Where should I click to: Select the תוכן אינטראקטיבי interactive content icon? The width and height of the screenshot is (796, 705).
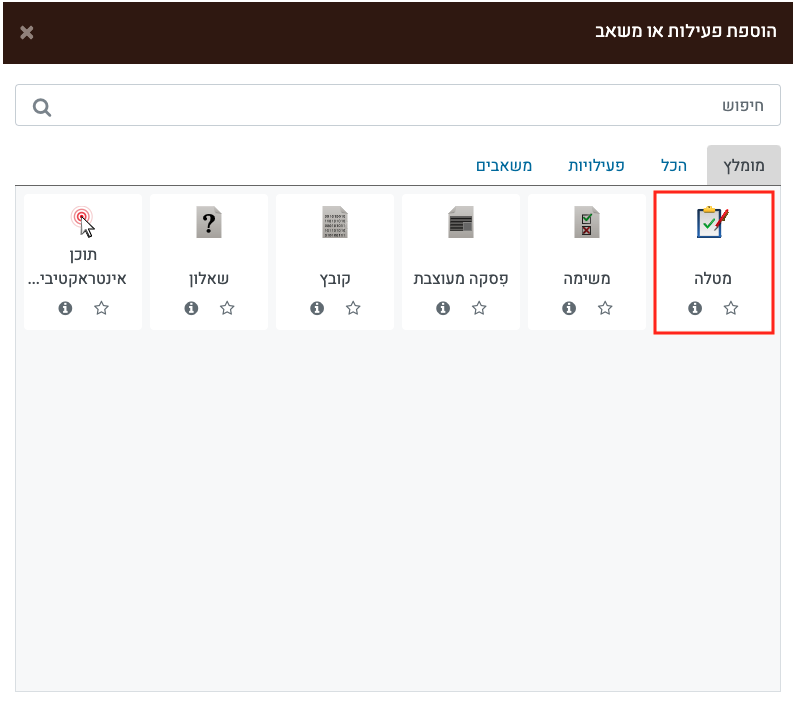pos(83,220)
